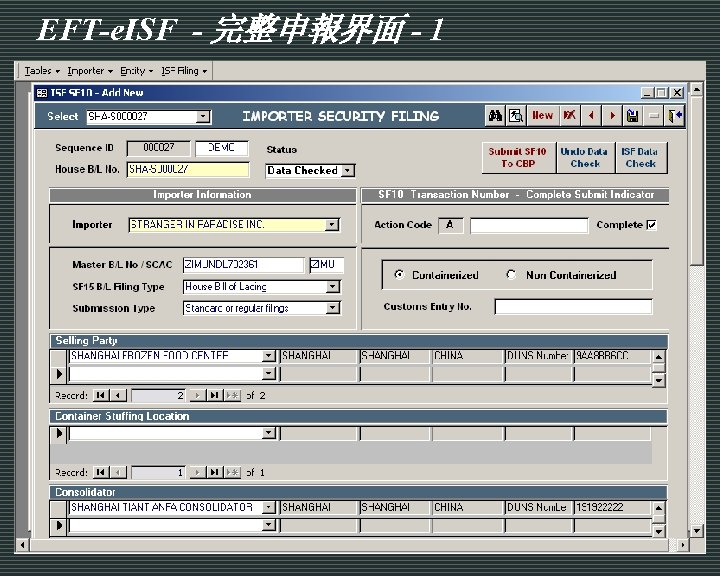The image size is (720, 576).
Task: Expand the Submission Type dropdown
Action: pyautogui.click(x=332, y=308)
